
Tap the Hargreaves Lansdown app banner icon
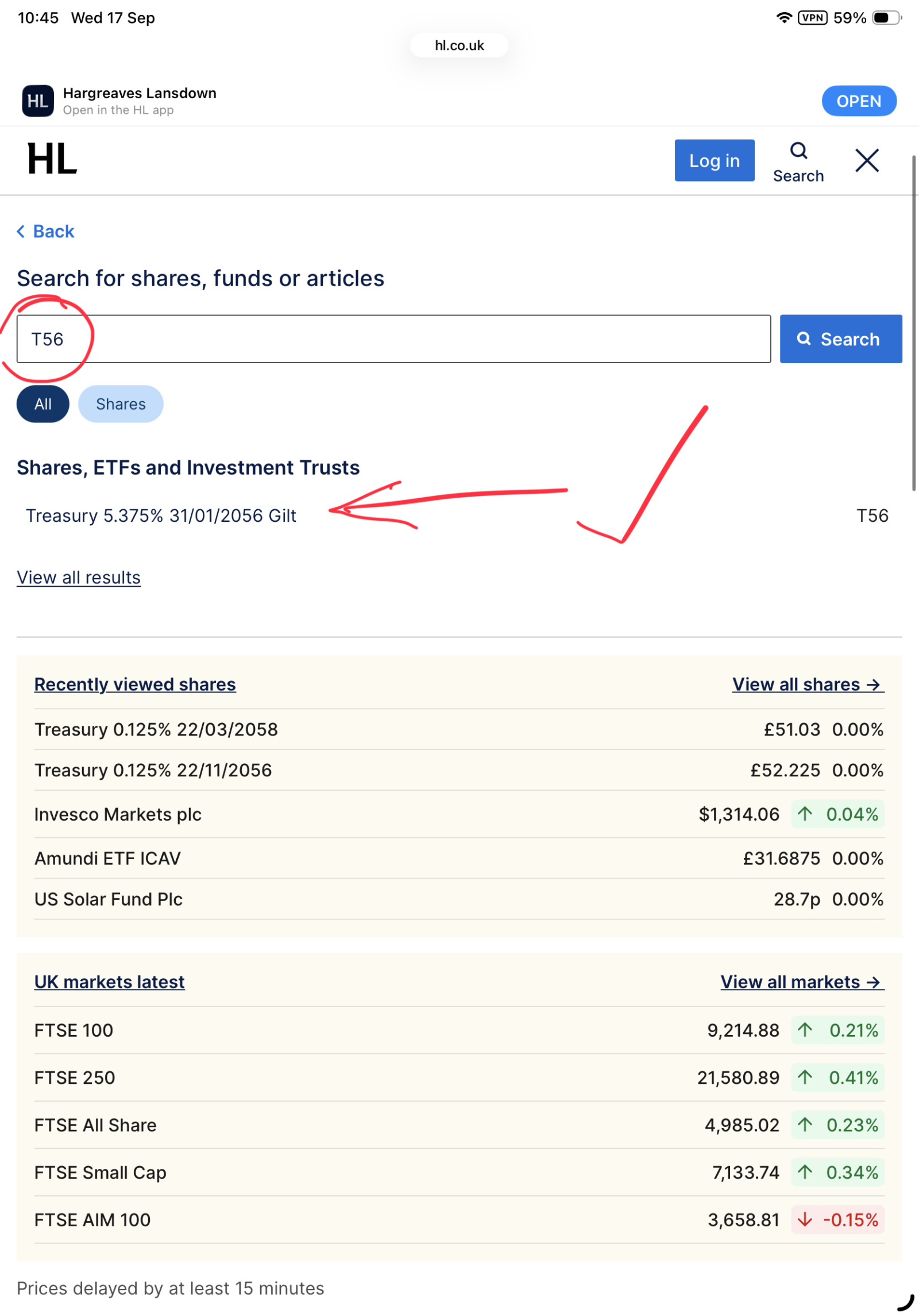(x=38, y=101)
